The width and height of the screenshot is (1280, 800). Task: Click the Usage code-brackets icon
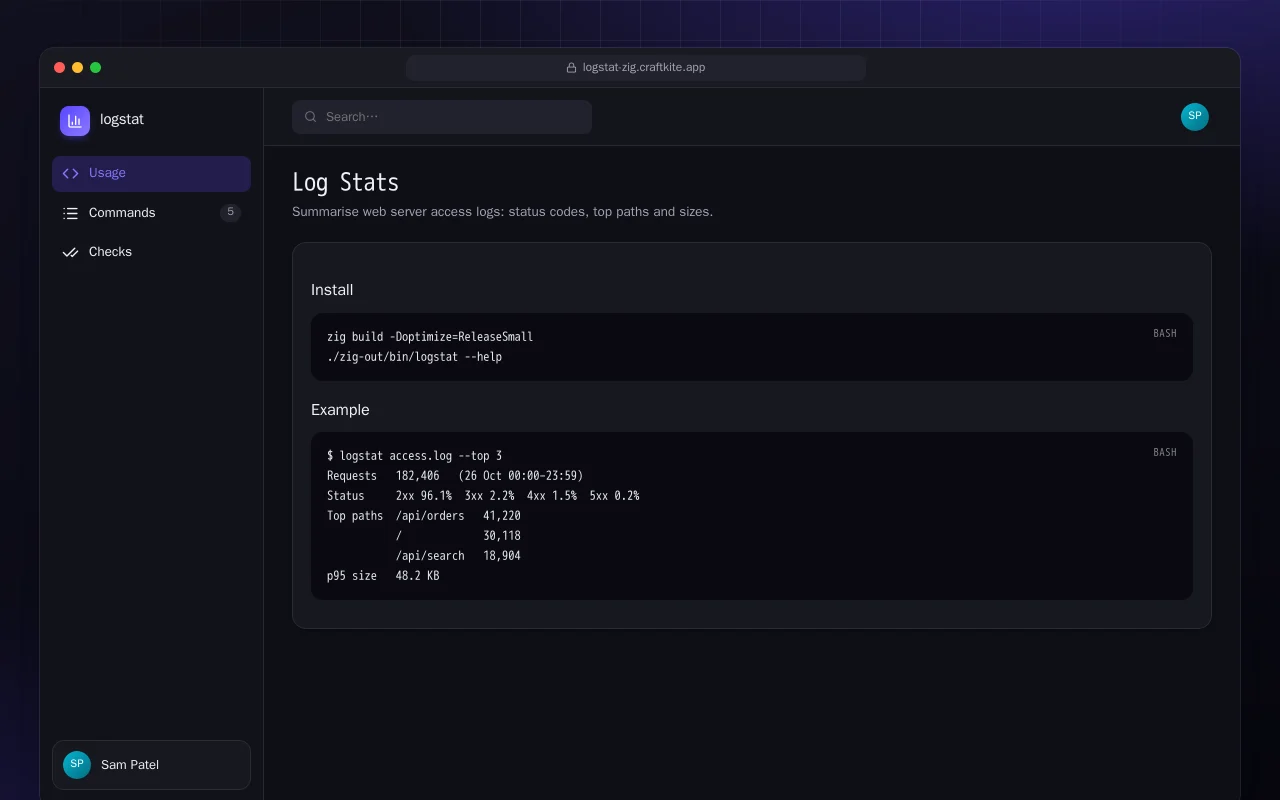pyautogui.click(x=70, y=173)
